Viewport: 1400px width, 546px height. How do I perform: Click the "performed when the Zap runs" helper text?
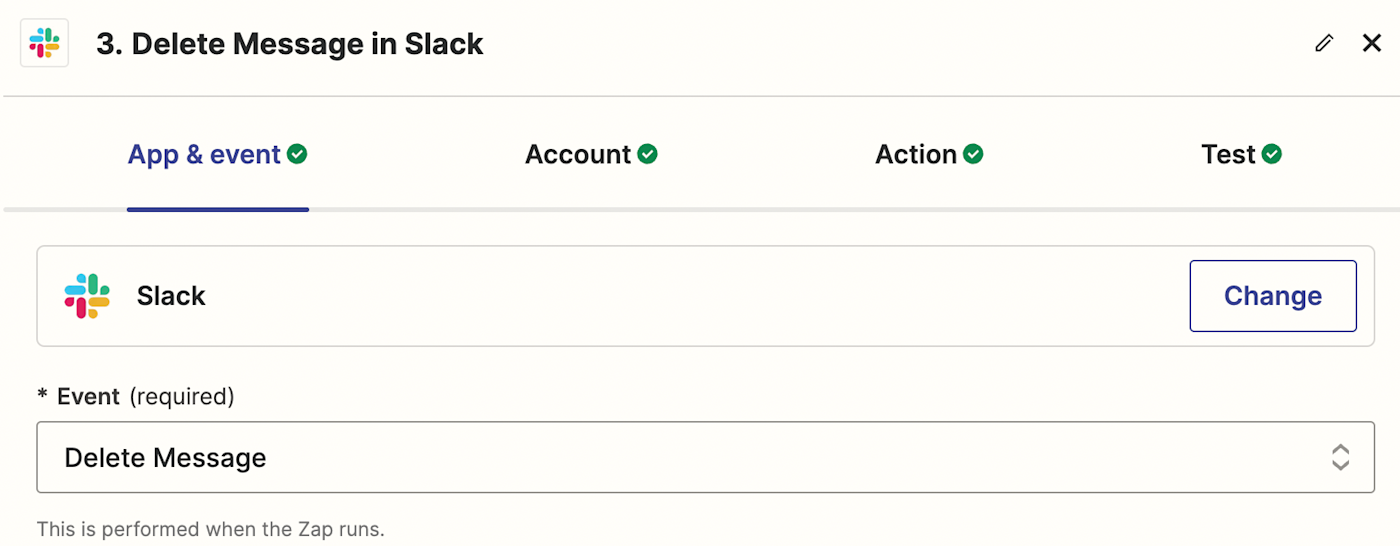(x=210, y=529)
